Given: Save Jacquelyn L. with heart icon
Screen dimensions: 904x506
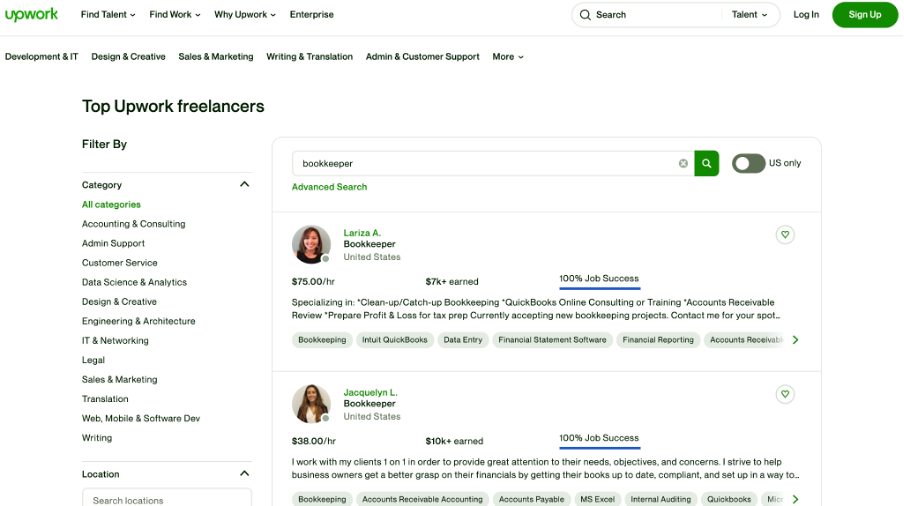Looking at the screenshot, I should [785, 394].
